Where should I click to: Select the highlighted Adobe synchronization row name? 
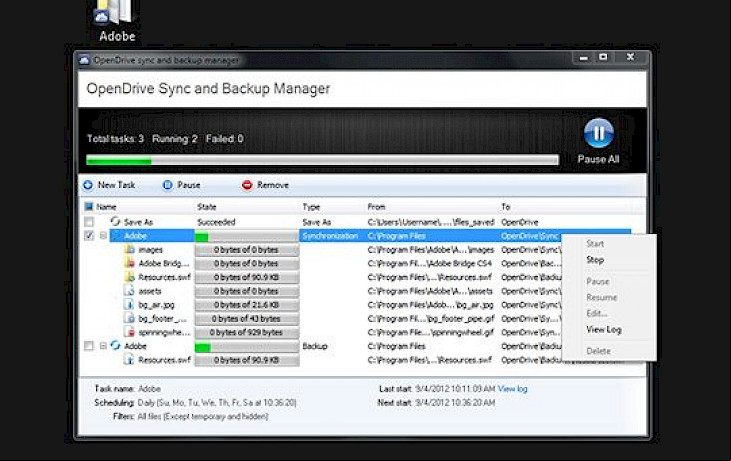pyautogui.click(x=135, y=236)
